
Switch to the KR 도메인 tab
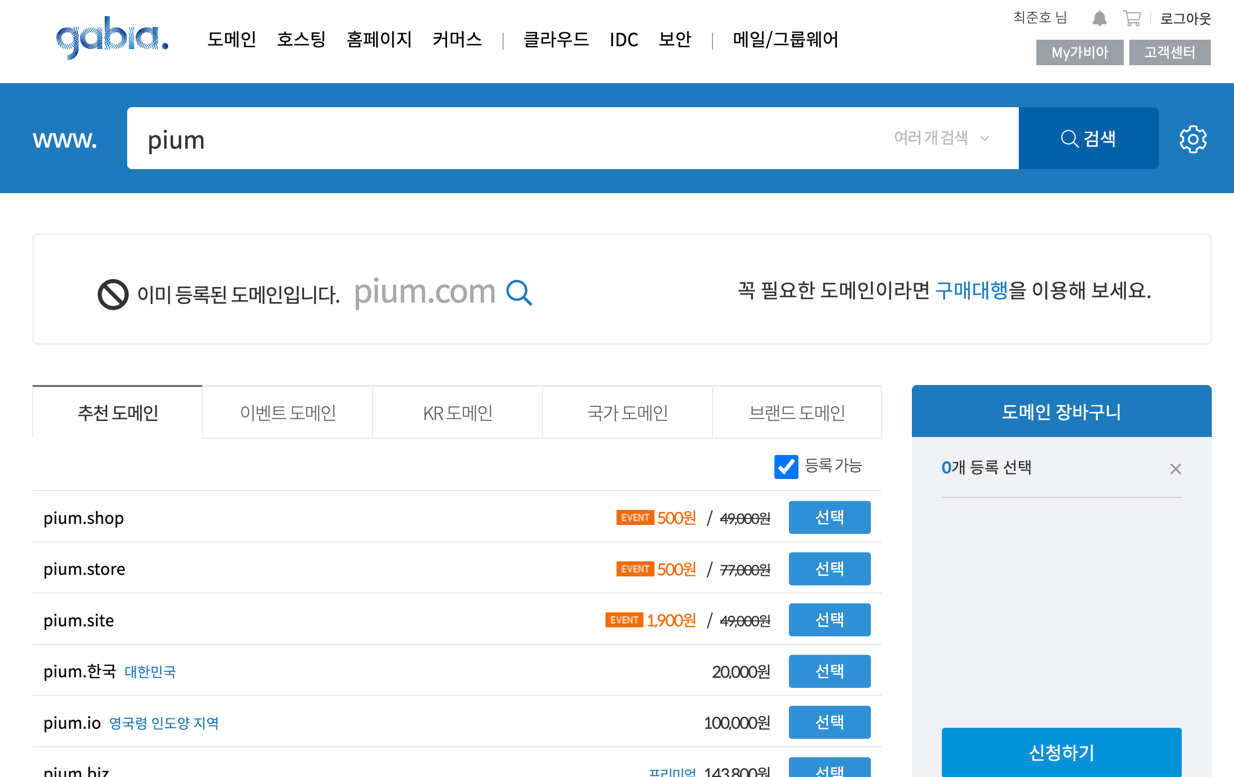(457, 413)
